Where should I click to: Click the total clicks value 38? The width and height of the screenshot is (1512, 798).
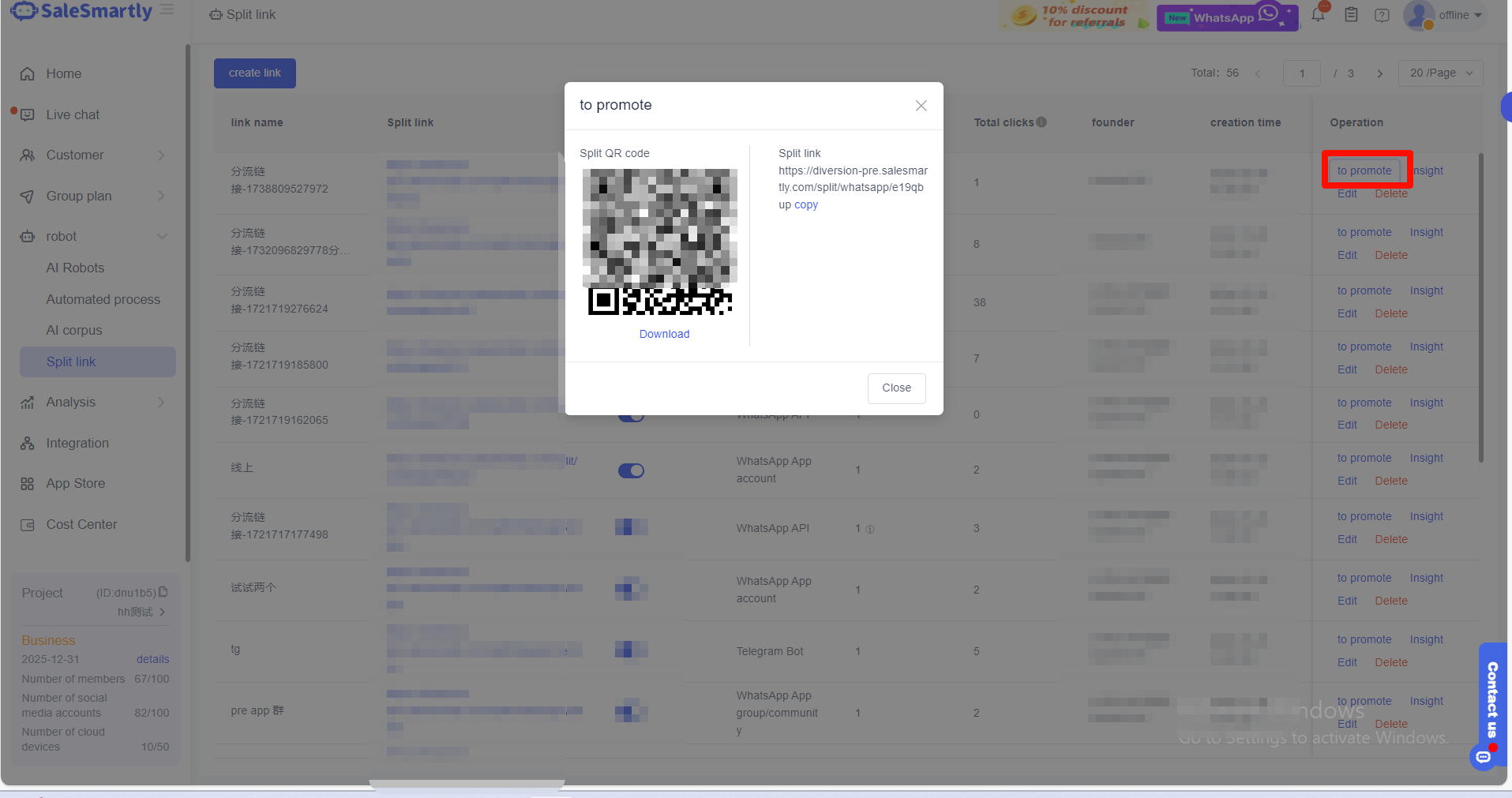(x=980, y=302)
